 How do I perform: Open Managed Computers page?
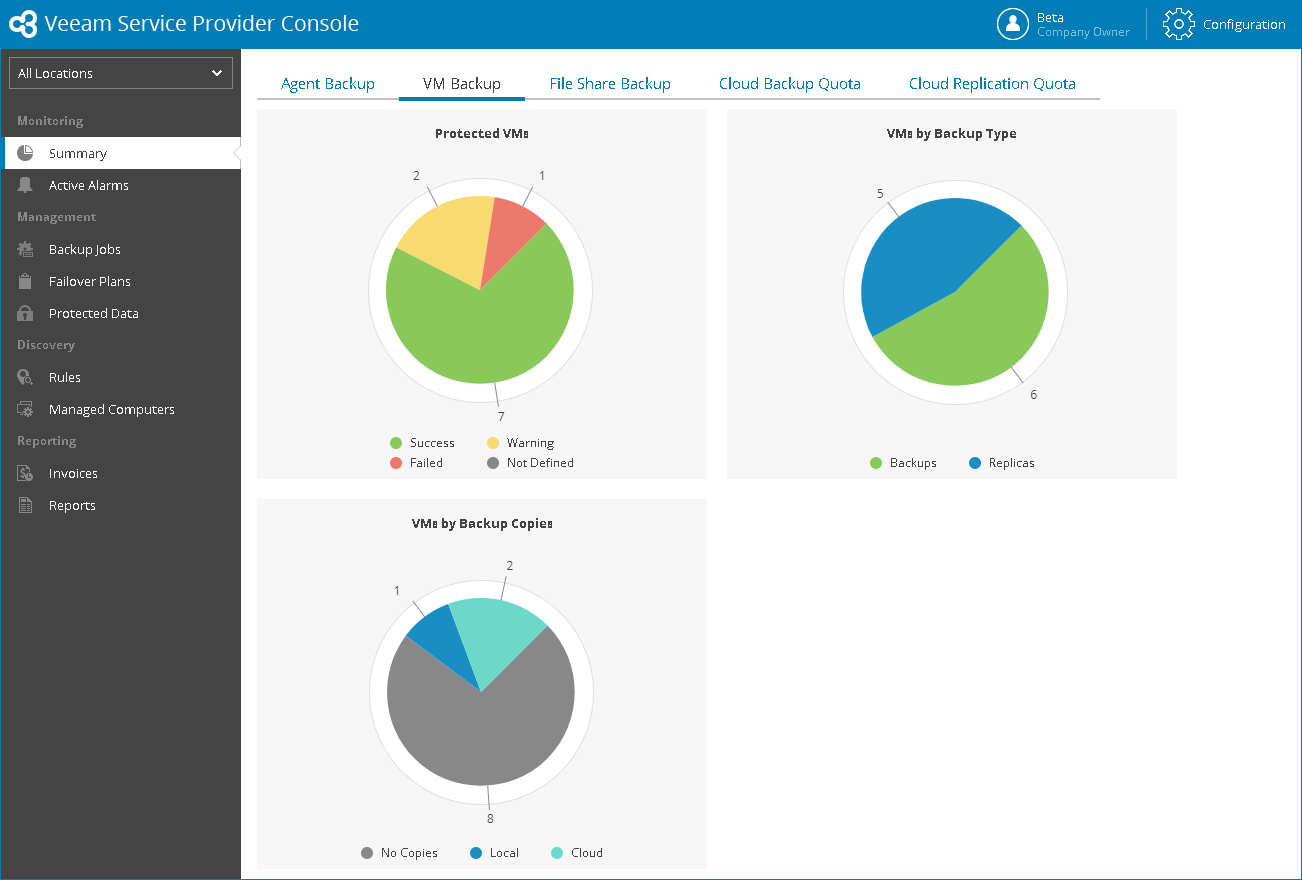click(x=121, y=409)
